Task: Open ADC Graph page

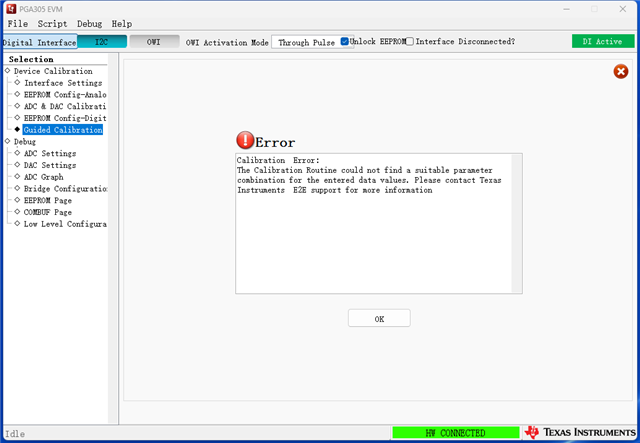Action: tap(44, 177)
